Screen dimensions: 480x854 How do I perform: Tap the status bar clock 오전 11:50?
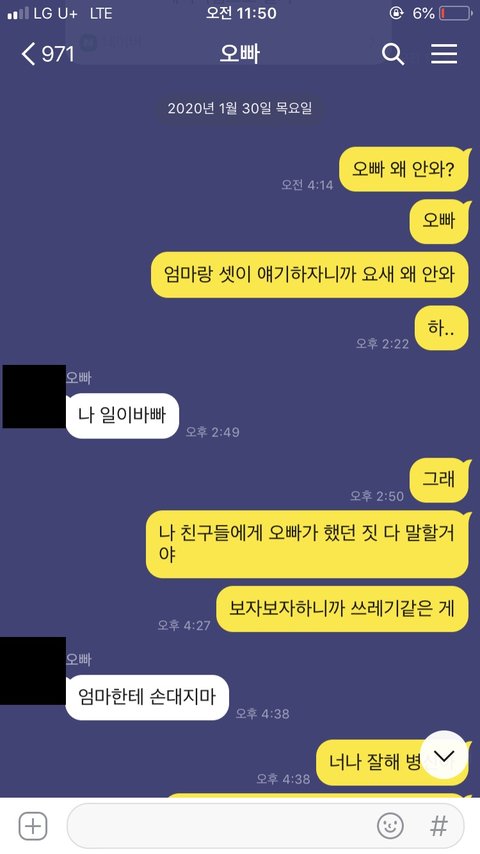(241, 13)
